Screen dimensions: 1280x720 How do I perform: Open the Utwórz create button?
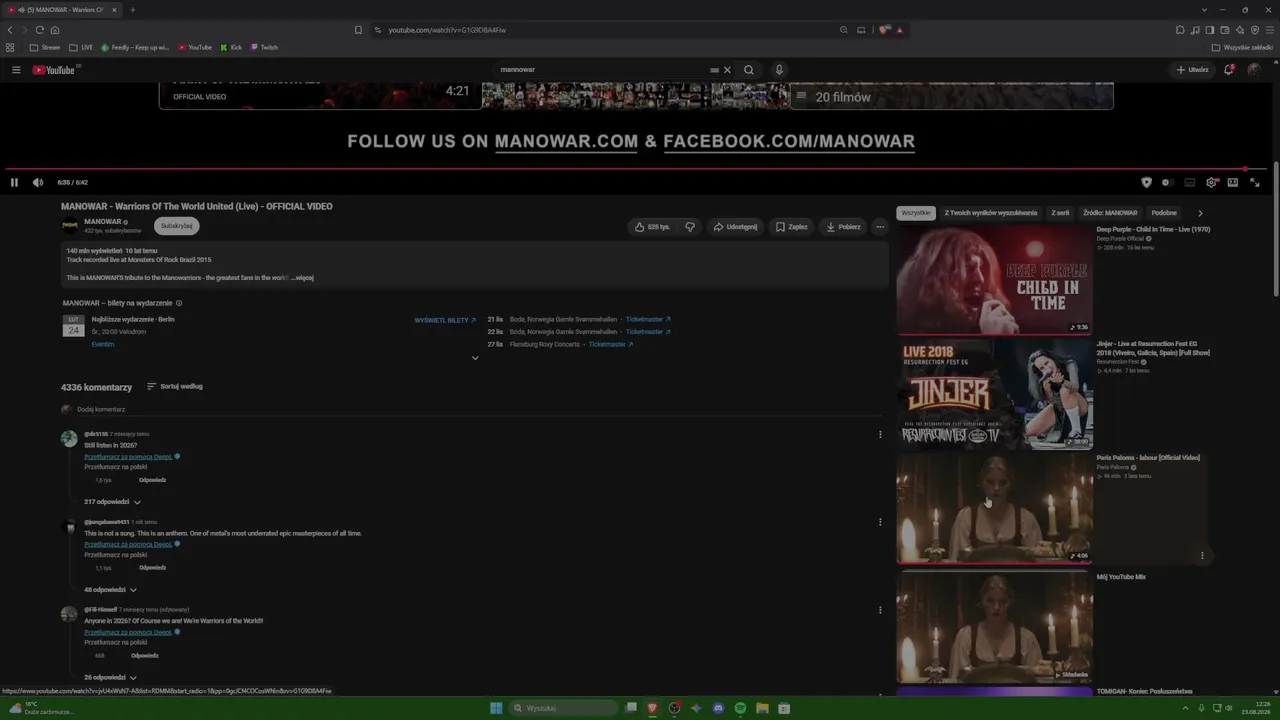[1193, 70]
